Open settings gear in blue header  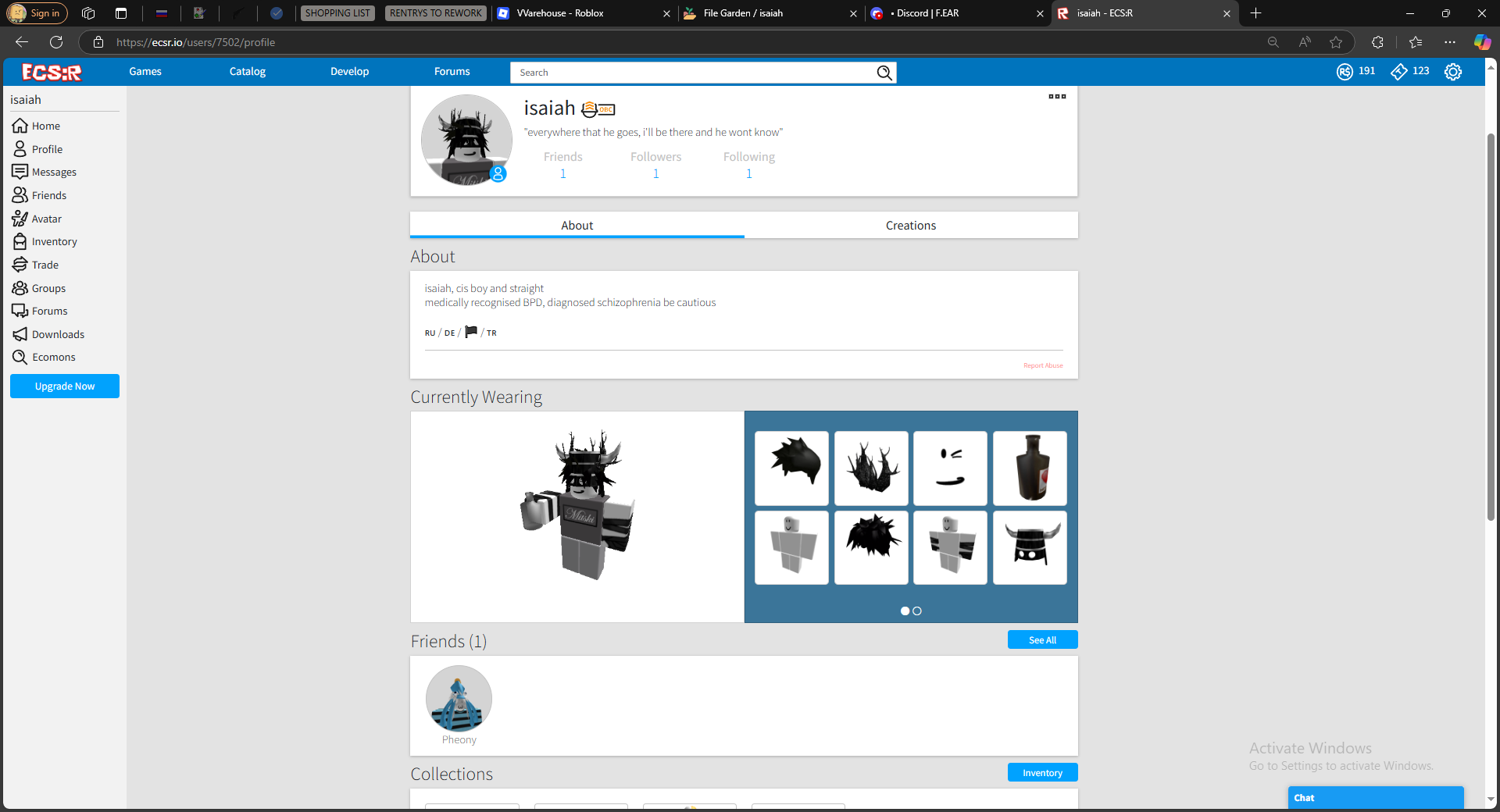pyautogui.click(x=1452, y=72)
